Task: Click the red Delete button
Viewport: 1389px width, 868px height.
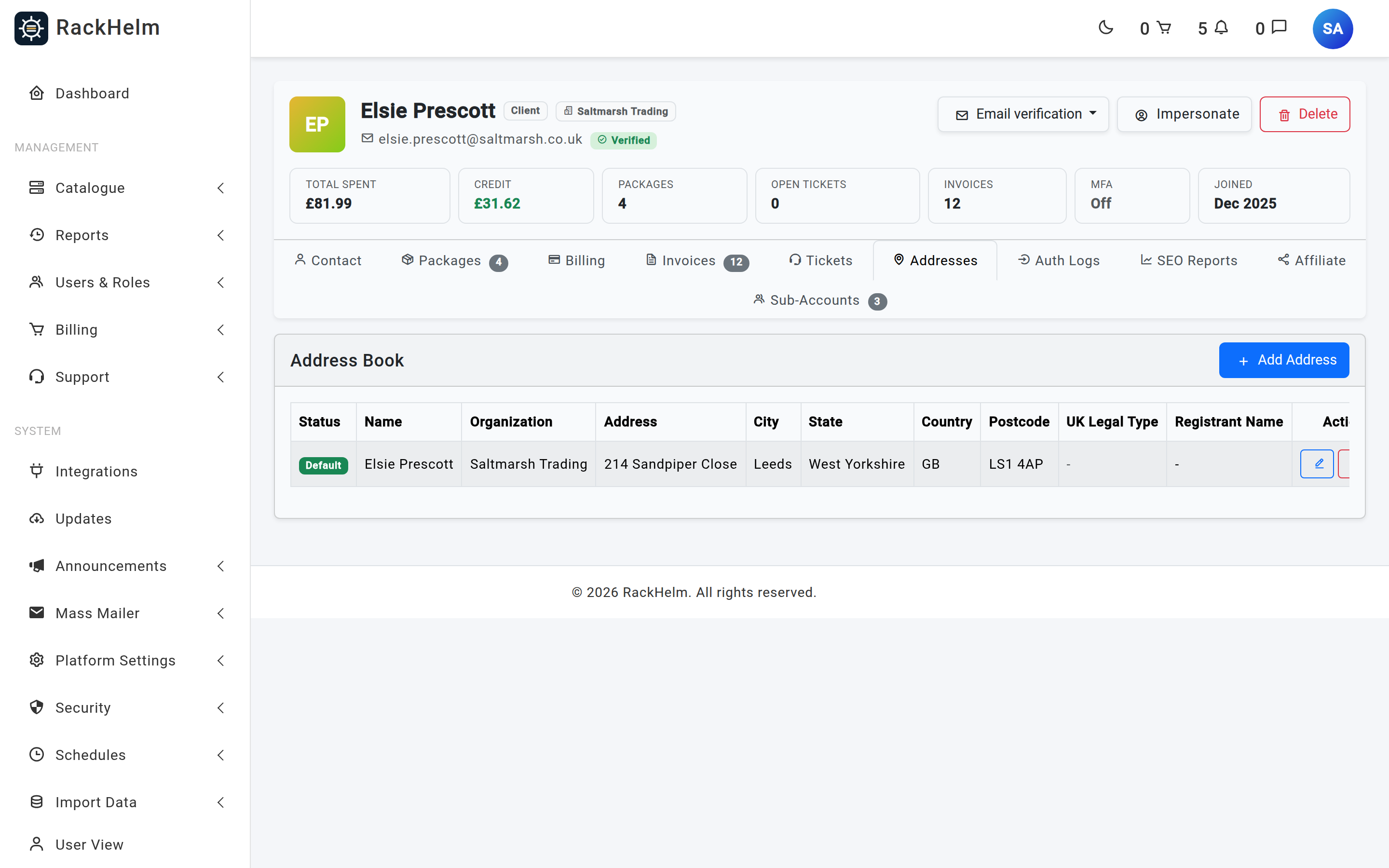Action: (1305, 114)
